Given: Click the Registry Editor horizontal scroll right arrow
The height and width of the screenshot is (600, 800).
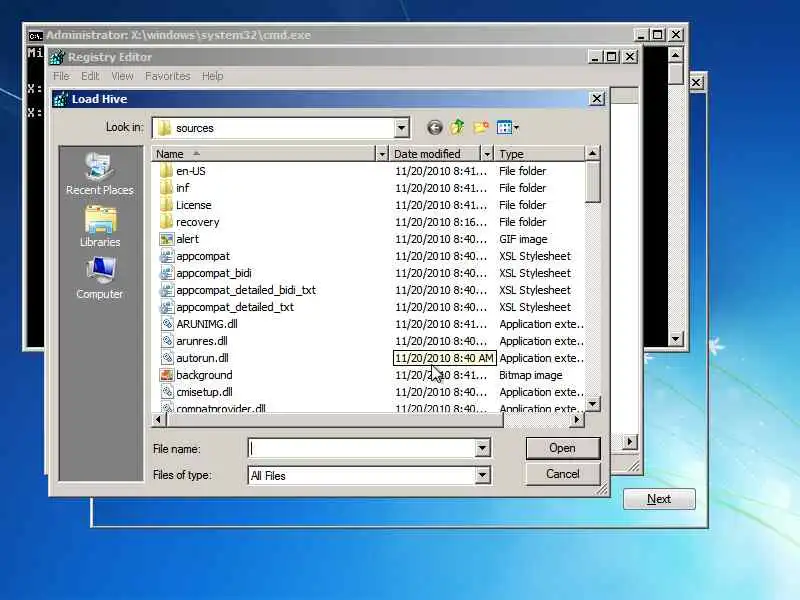Looking at the screenshot, I should point(630,442).
